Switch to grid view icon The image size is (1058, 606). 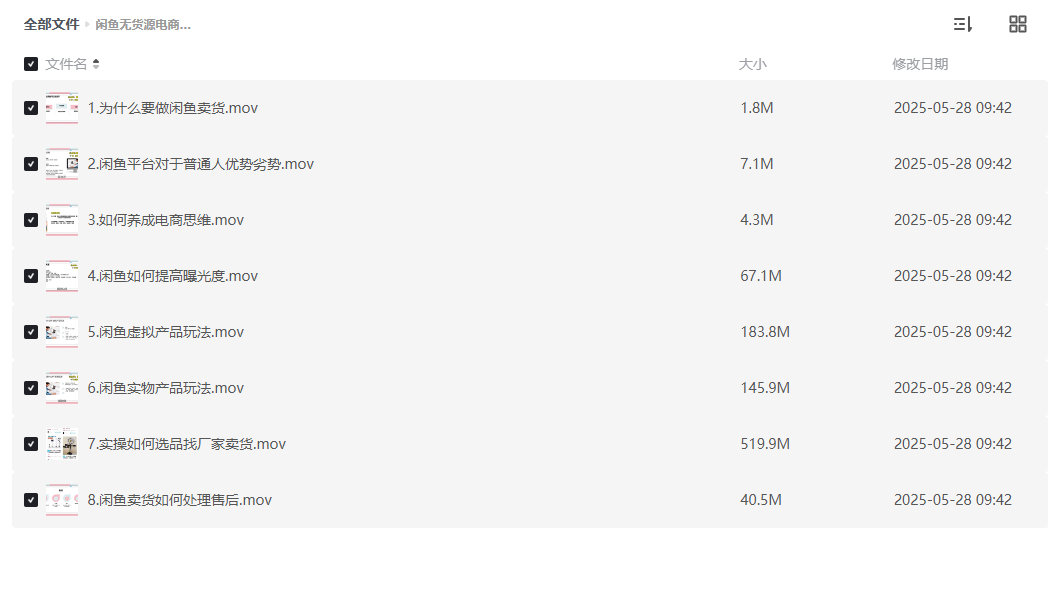[x=1018, y=24]
